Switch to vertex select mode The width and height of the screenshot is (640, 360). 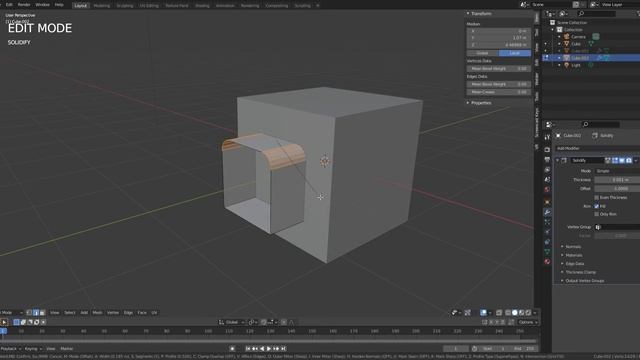click(29, 313)
